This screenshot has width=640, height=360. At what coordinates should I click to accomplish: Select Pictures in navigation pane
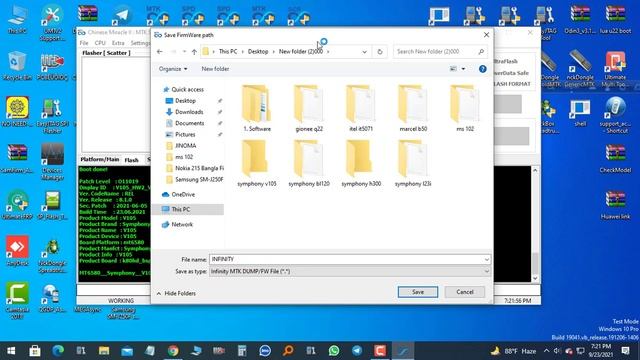(185, 134)
